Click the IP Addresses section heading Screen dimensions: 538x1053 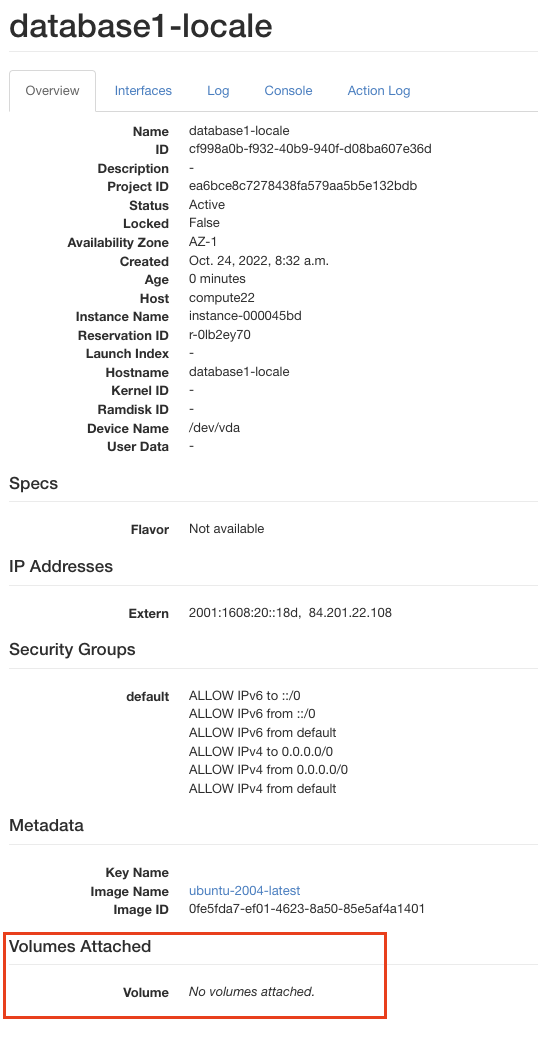(61, 566)
